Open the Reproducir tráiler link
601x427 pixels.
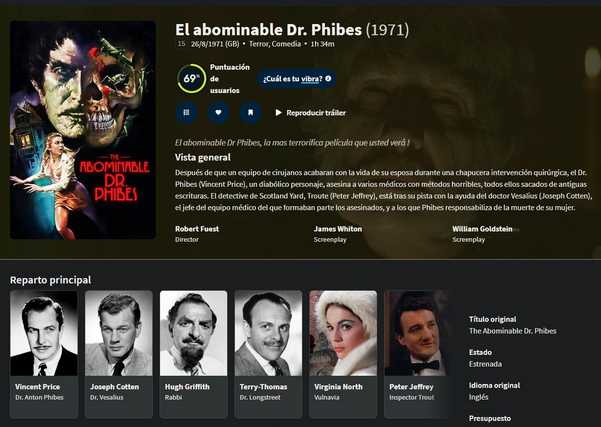point(316,113)
